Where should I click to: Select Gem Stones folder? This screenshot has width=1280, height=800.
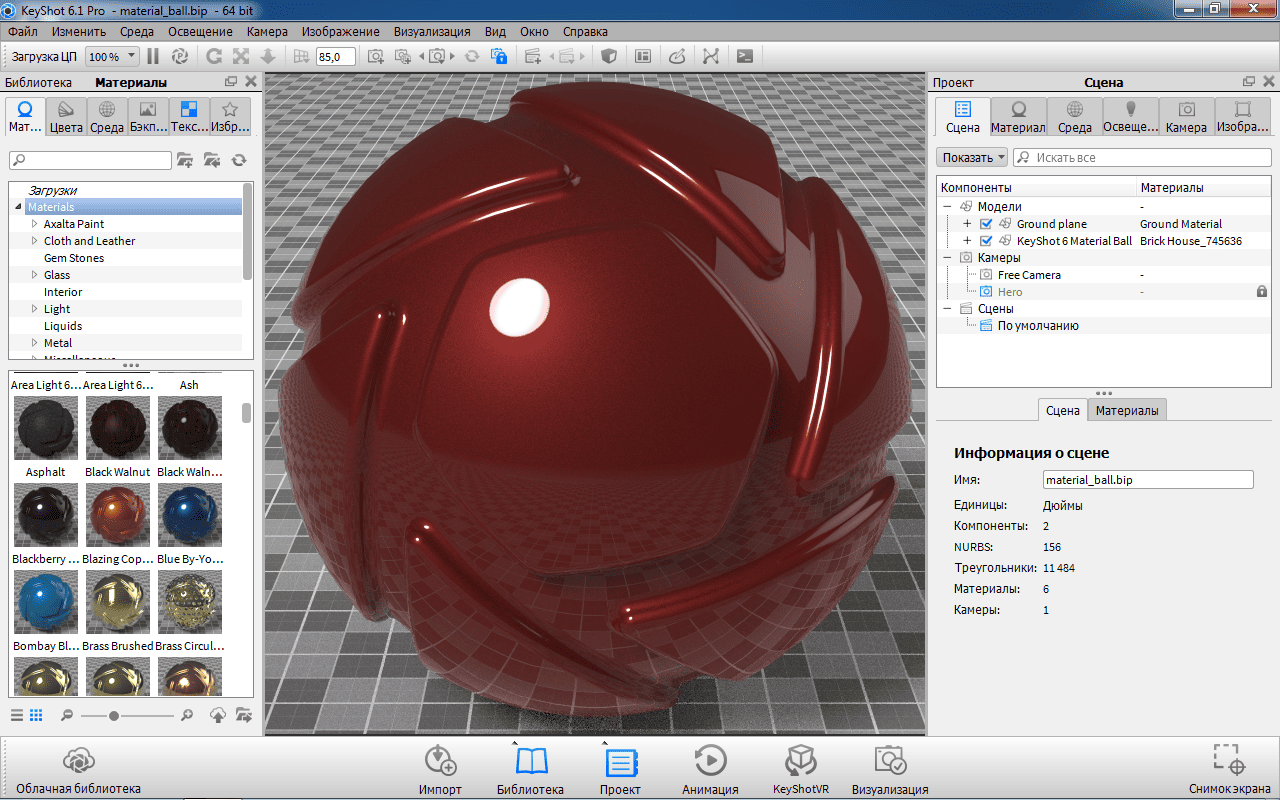click(x=74, y=258)
